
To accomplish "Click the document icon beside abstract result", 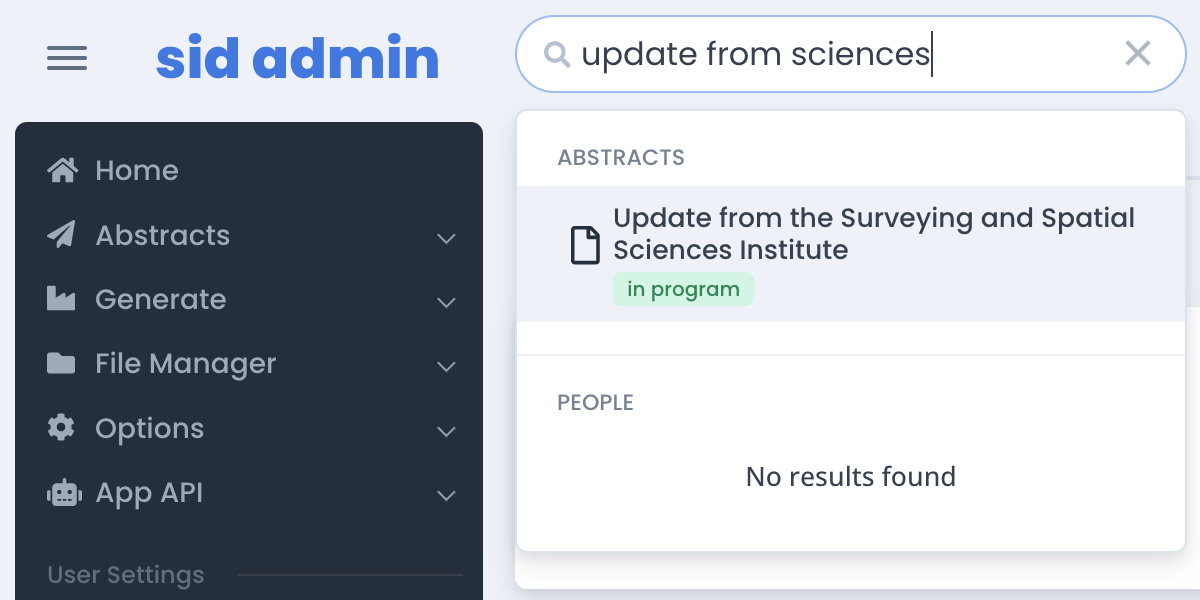I will tap(586, 245).
